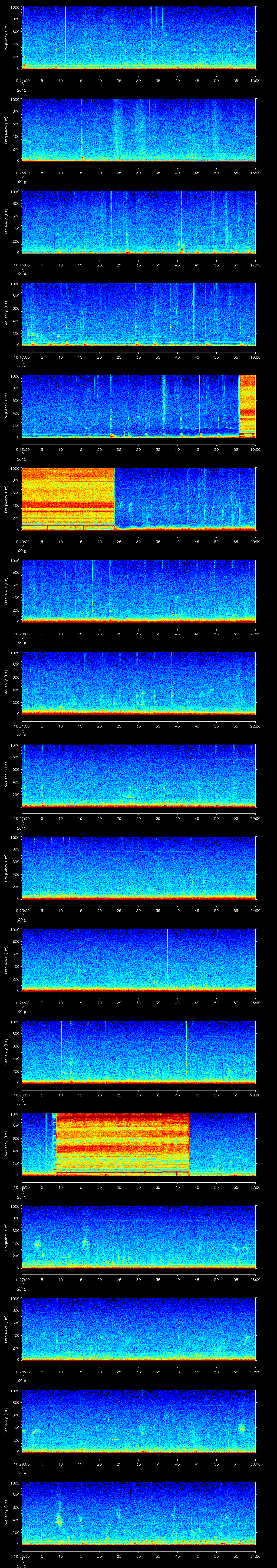Click the 10:27:00 start time label
The height and width of the screenshot is (1568, 277).
coord(21,1279)
